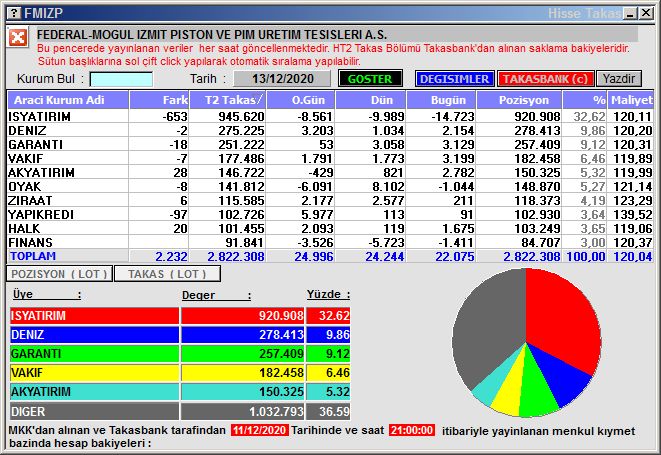Click the red ISYATIRIM legend bar
This screenshot has width=661, height=455.
[x=94, y=315]
